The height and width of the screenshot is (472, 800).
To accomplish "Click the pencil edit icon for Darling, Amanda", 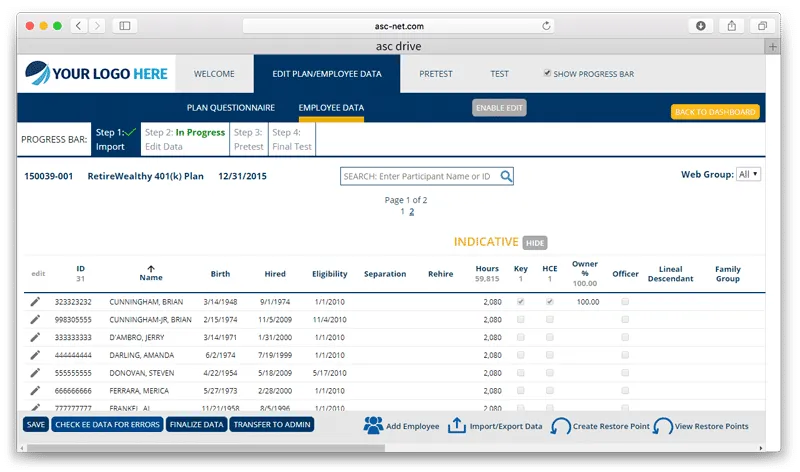I will click(35, 355).
